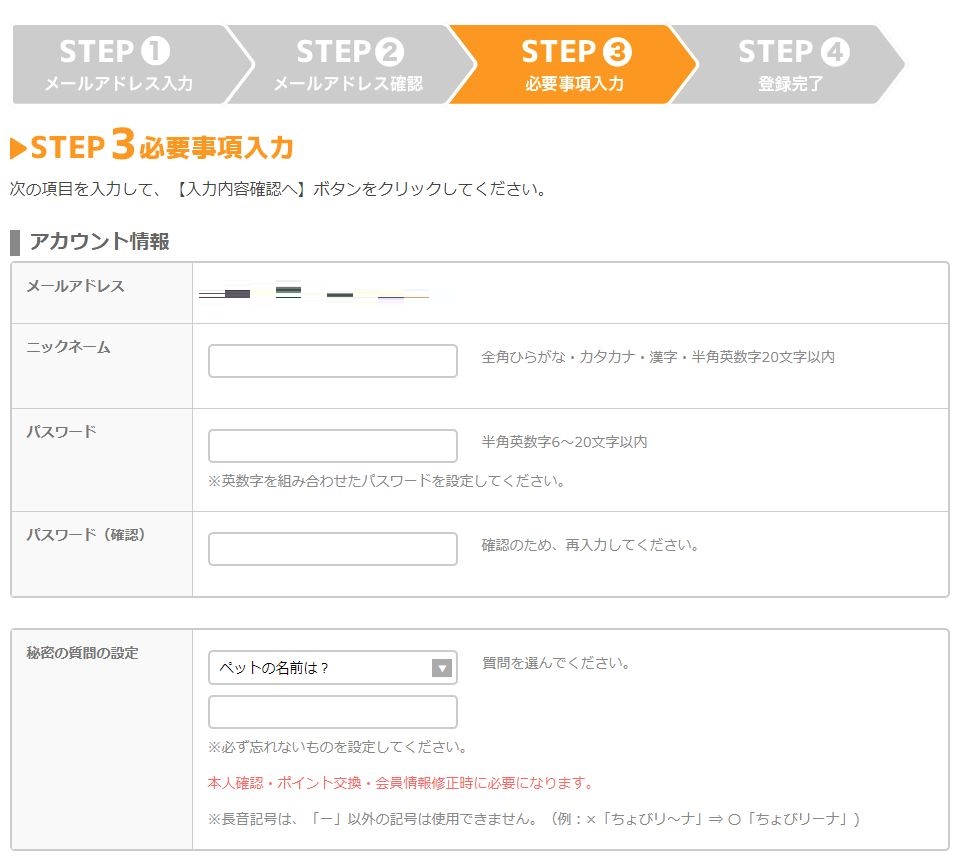Click the 確認のため、再入力してください hint
The width and height of the screenshot is (963, 859).
[590, 545]
